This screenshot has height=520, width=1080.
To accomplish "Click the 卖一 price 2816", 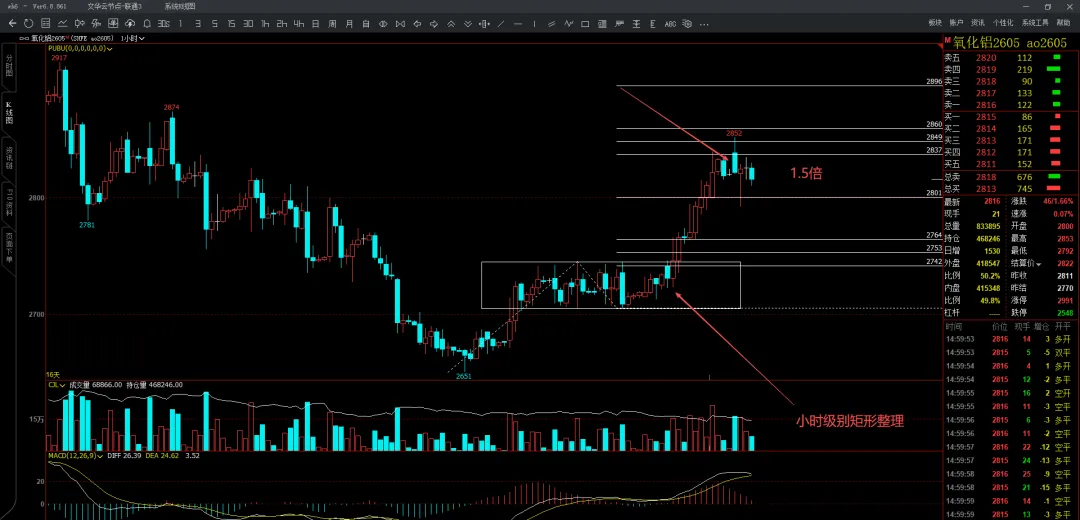I will 986,105.
